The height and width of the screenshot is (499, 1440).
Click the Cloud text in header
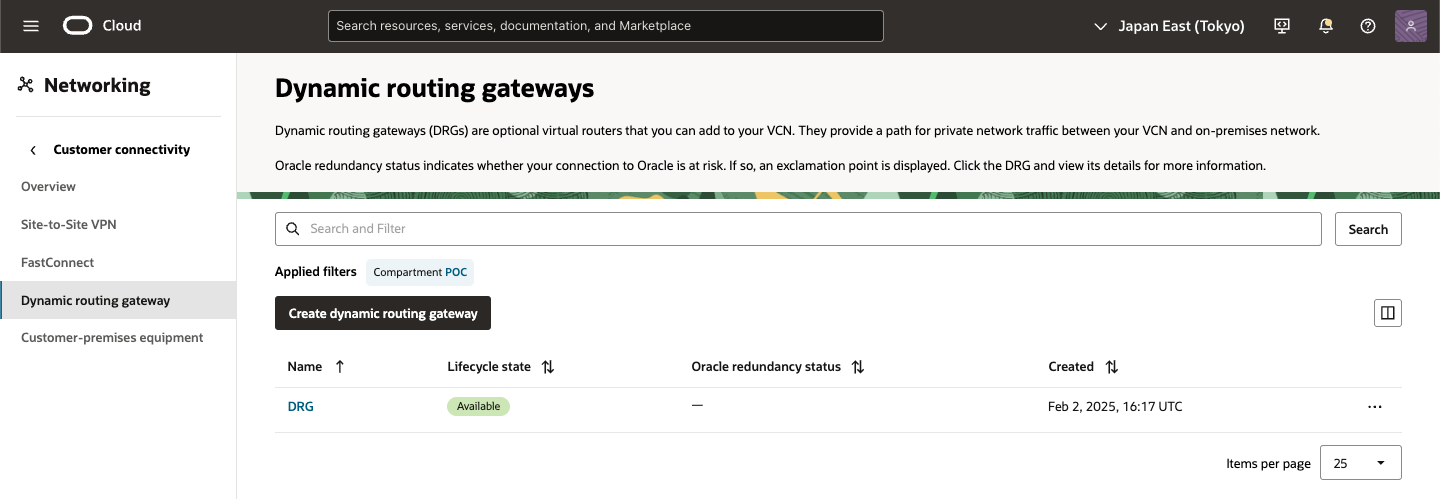[122, 26]
